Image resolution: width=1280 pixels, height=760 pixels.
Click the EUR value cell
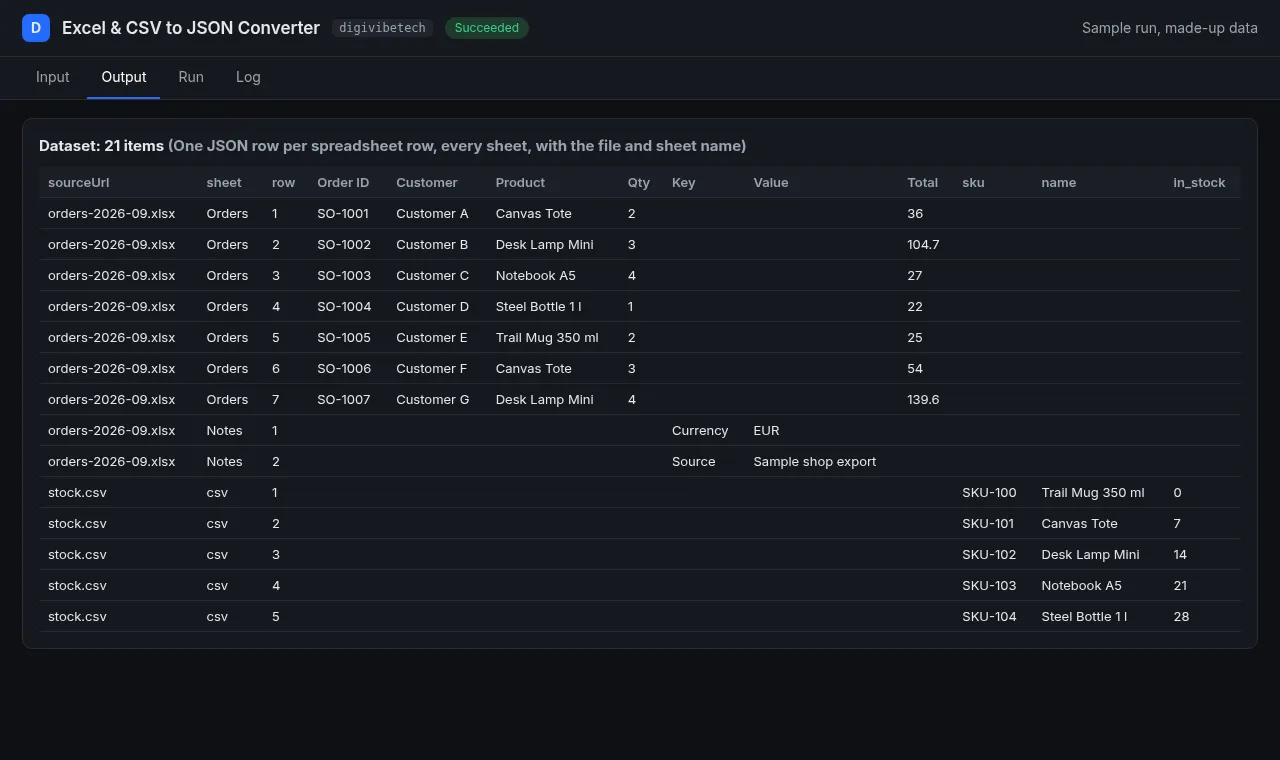[x=766, y=430]
